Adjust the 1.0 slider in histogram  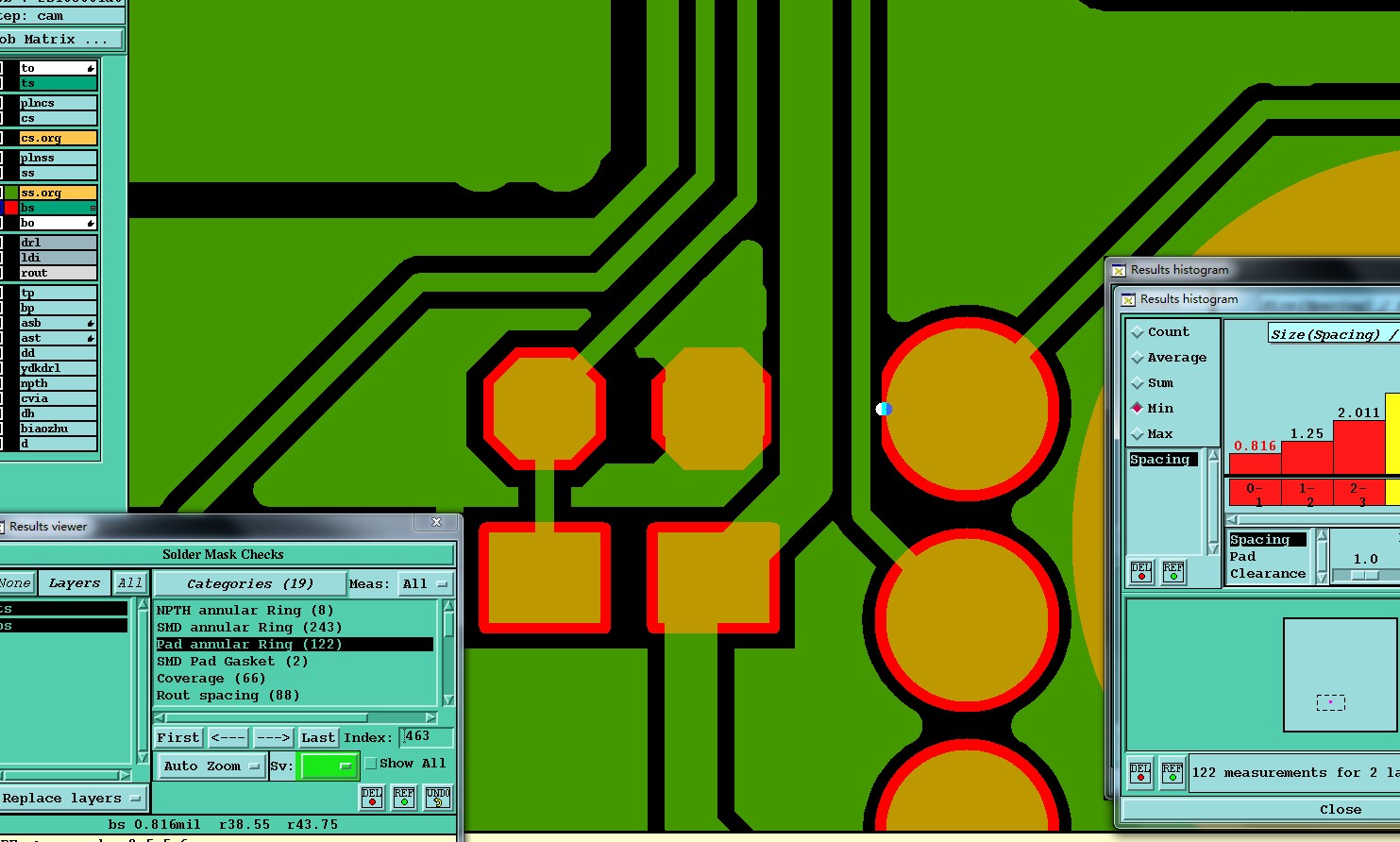pos(1365,575)
